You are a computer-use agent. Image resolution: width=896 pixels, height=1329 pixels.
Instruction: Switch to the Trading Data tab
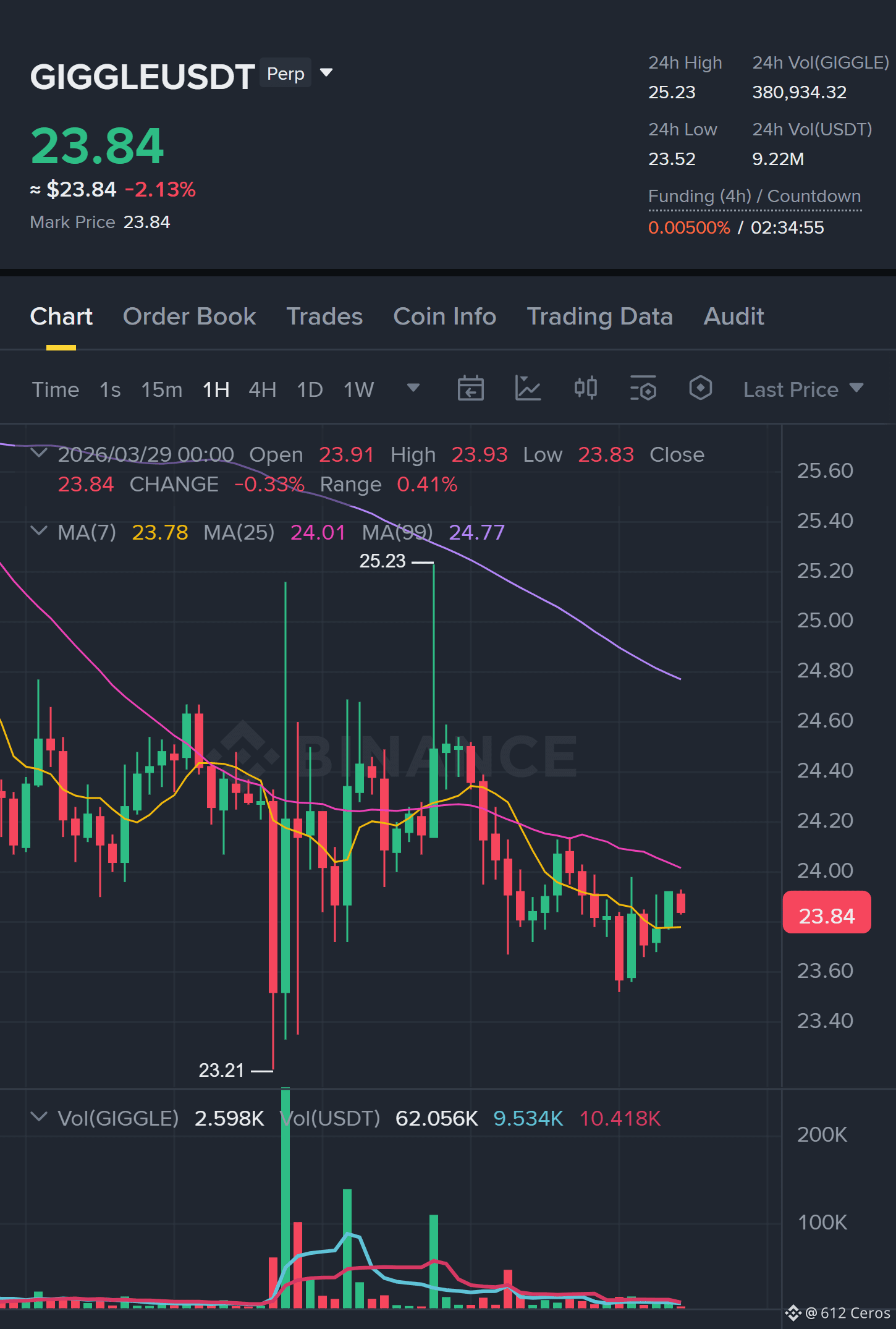click(599, 316)
